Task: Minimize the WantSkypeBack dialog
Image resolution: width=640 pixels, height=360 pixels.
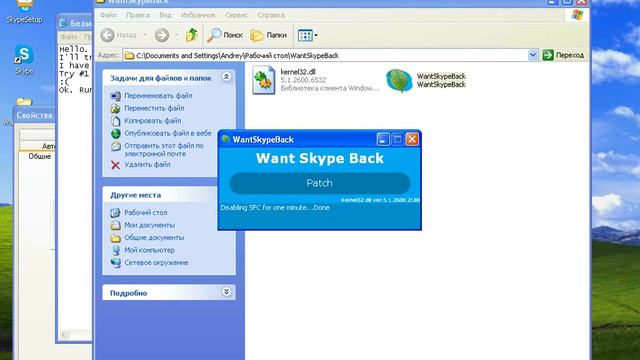Action: pos(382,140)
